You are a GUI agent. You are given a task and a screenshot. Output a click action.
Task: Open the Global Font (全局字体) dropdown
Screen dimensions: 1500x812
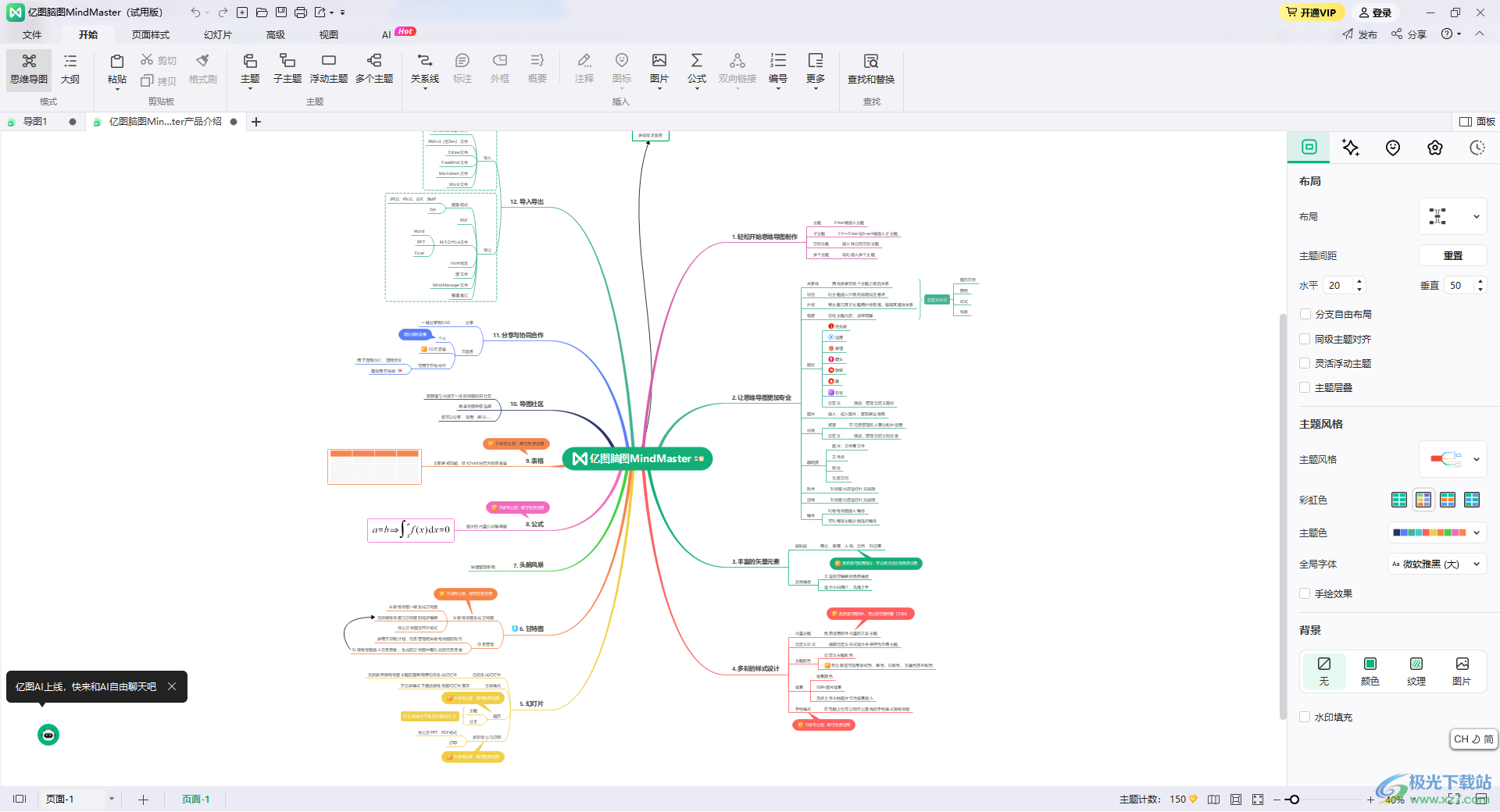click(x=1437, y=564)
